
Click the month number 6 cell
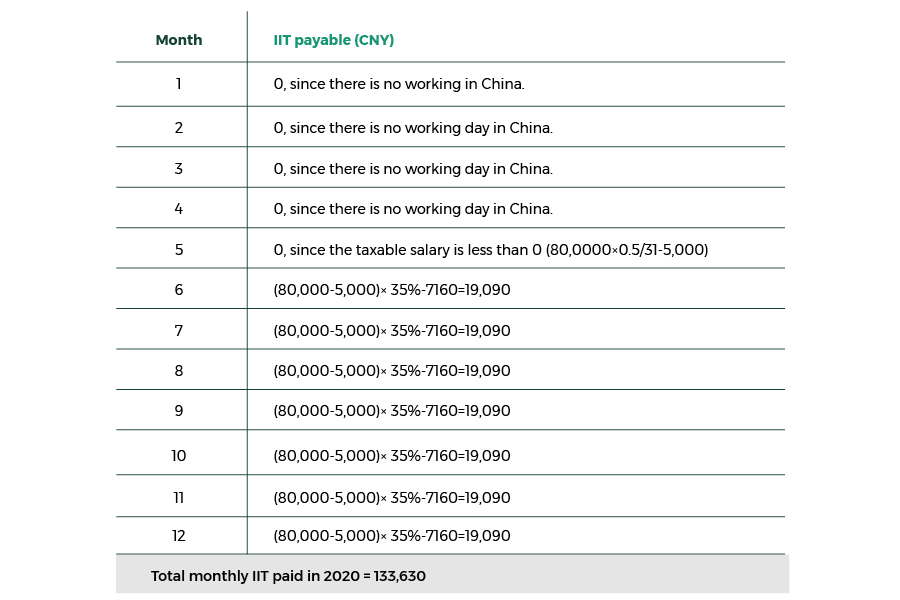(179, 290)
